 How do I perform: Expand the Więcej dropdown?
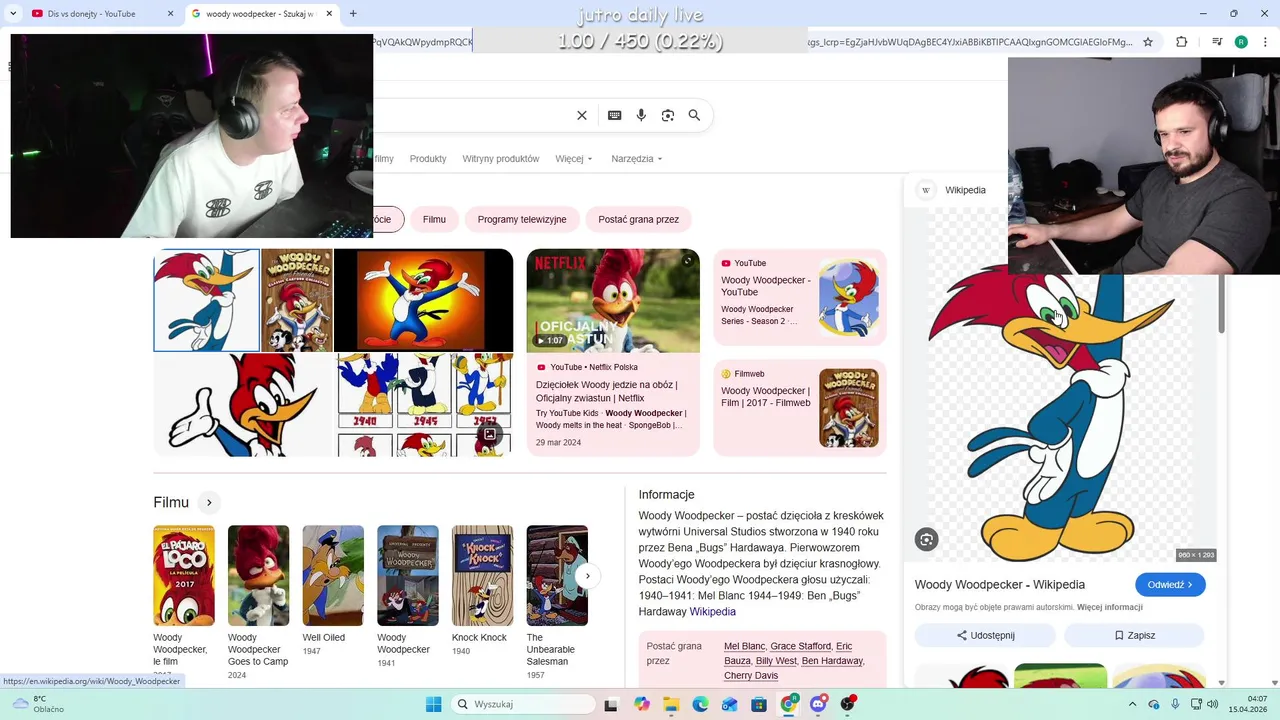pyautogui.click(x=574, y=159)
